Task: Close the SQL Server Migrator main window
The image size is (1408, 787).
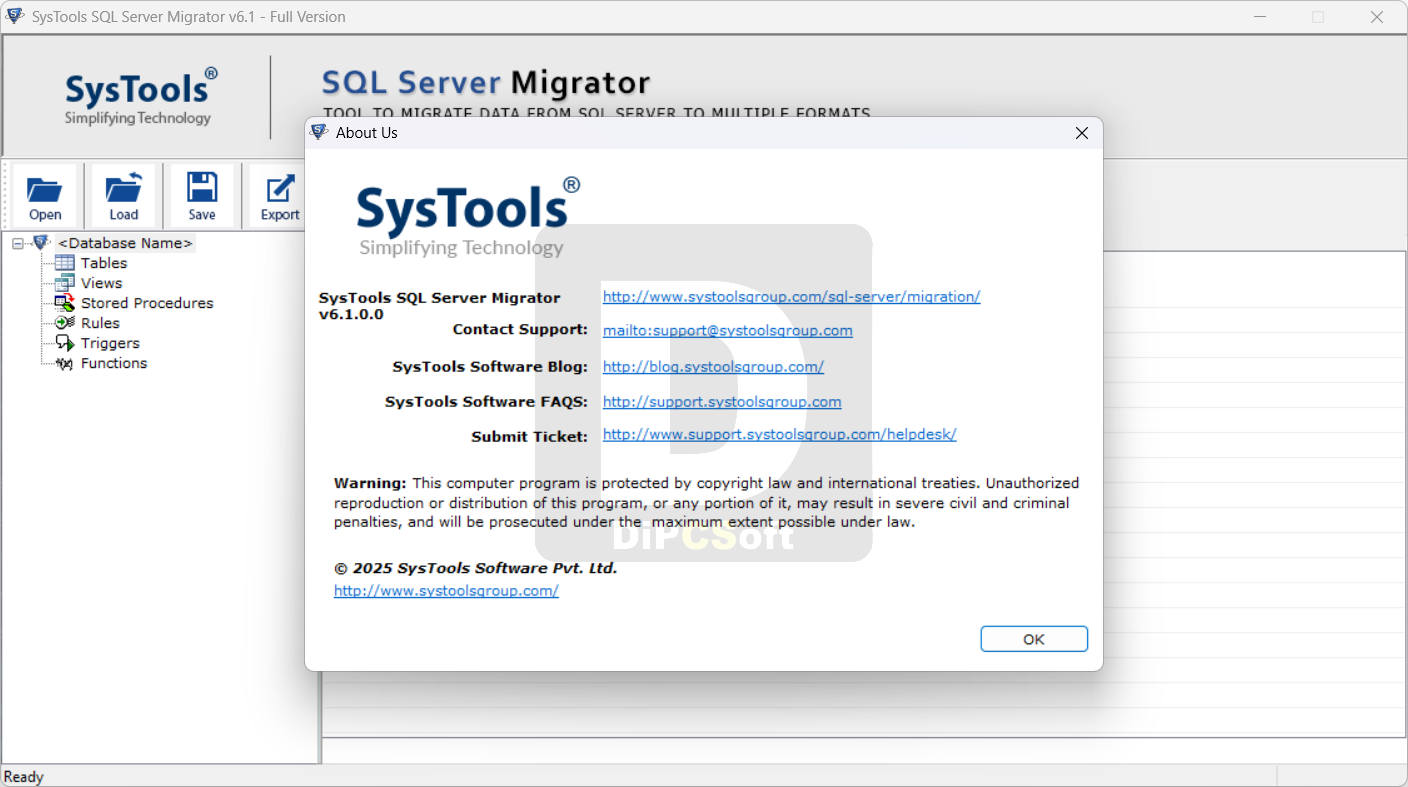Action: pyautogui.click(x=1377, y=17)
